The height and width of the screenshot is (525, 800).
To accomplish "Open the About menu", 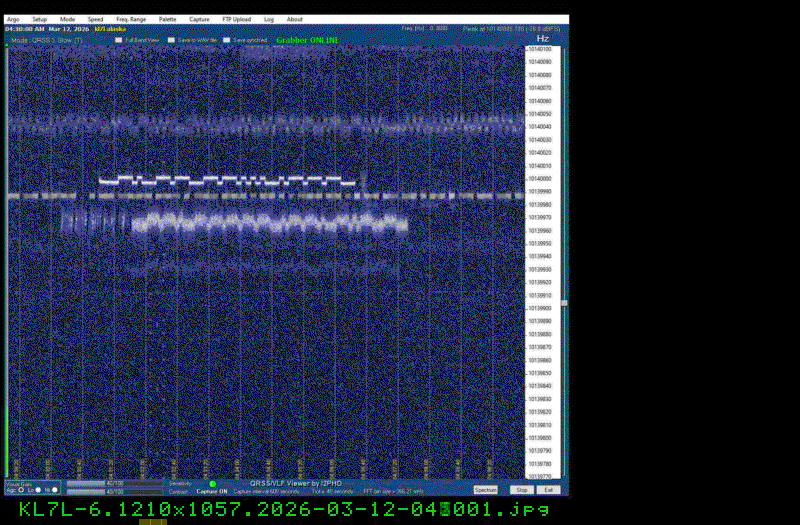I will [x=295, y=19].
